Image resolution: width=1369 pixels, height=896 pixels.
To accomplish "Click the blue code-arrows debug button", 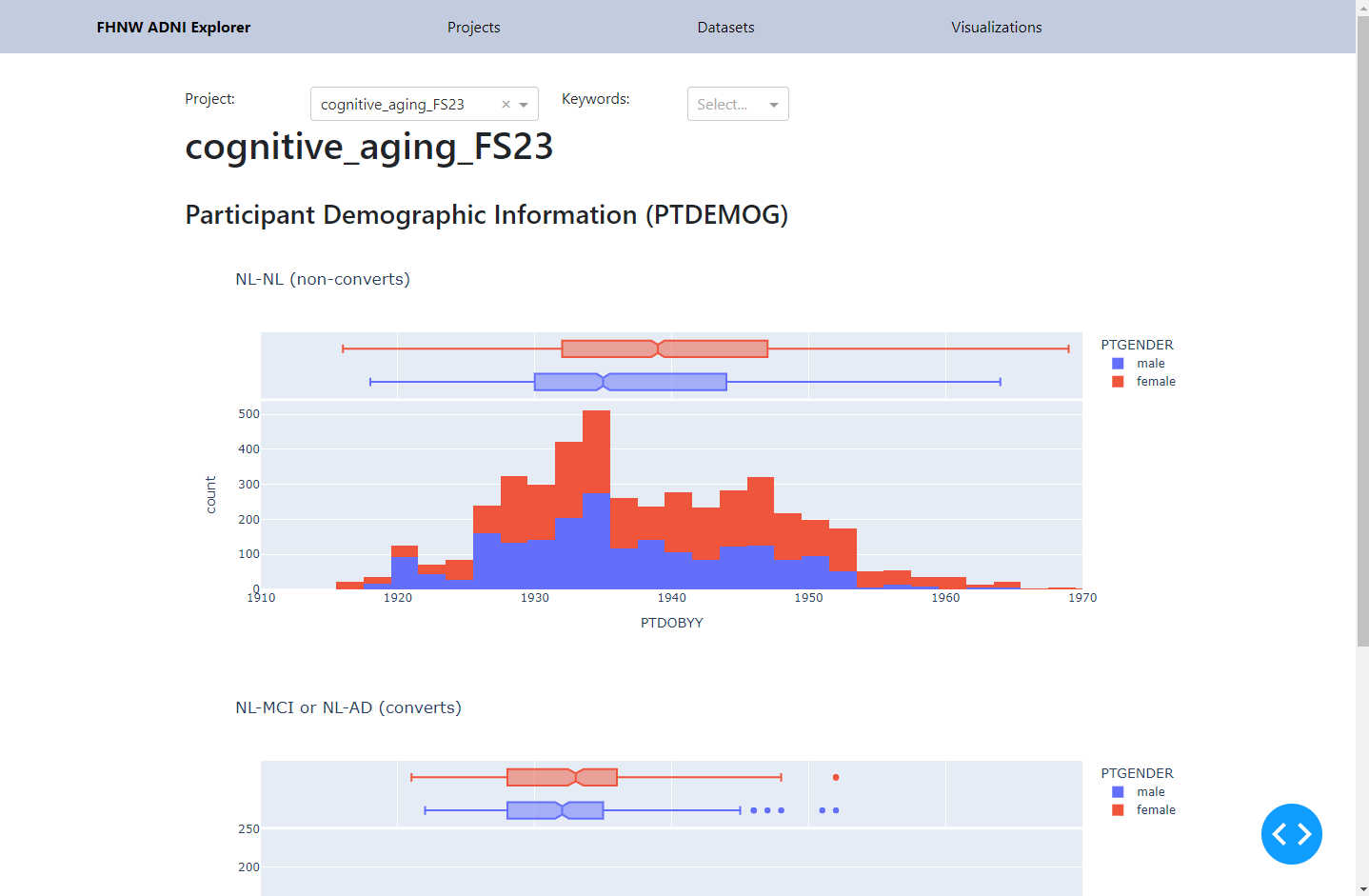I will (x=1292, y=834).
